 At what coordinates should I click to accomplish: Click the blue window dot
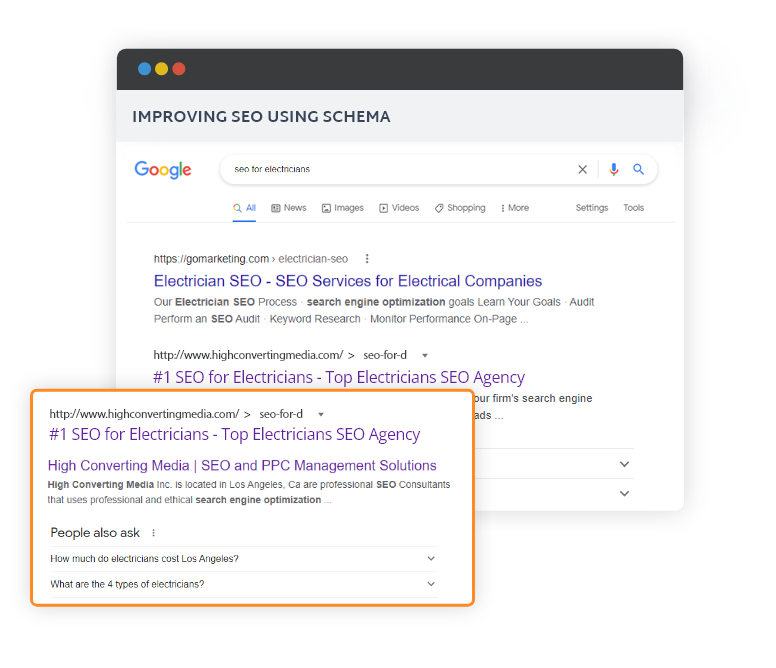point(145,69)
